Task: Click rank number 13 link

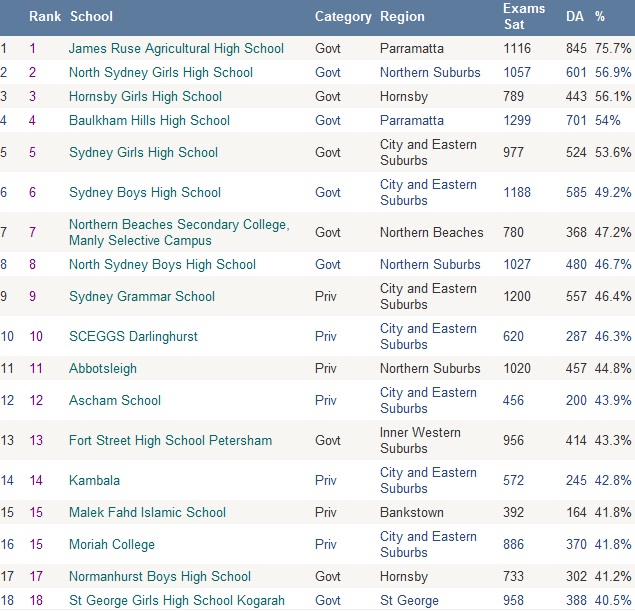Action: pos(36,440)
